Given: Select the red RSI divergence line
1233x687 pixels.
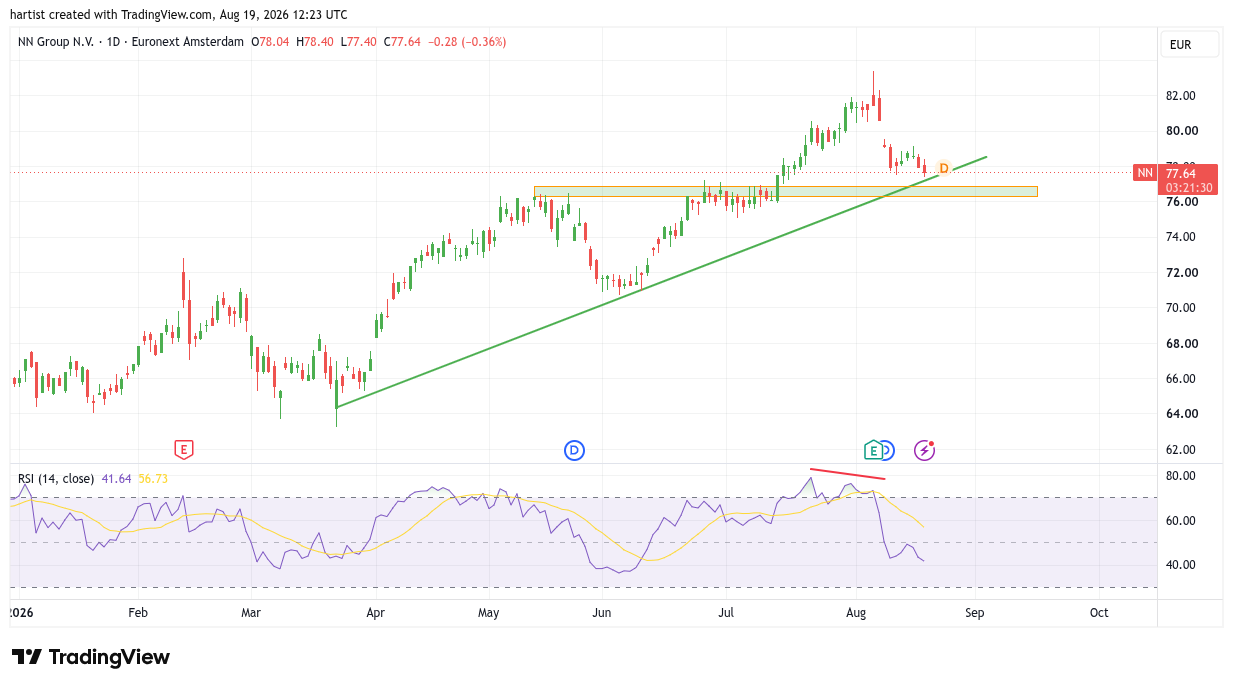Looking at the screenshot, I should point(847,474).
